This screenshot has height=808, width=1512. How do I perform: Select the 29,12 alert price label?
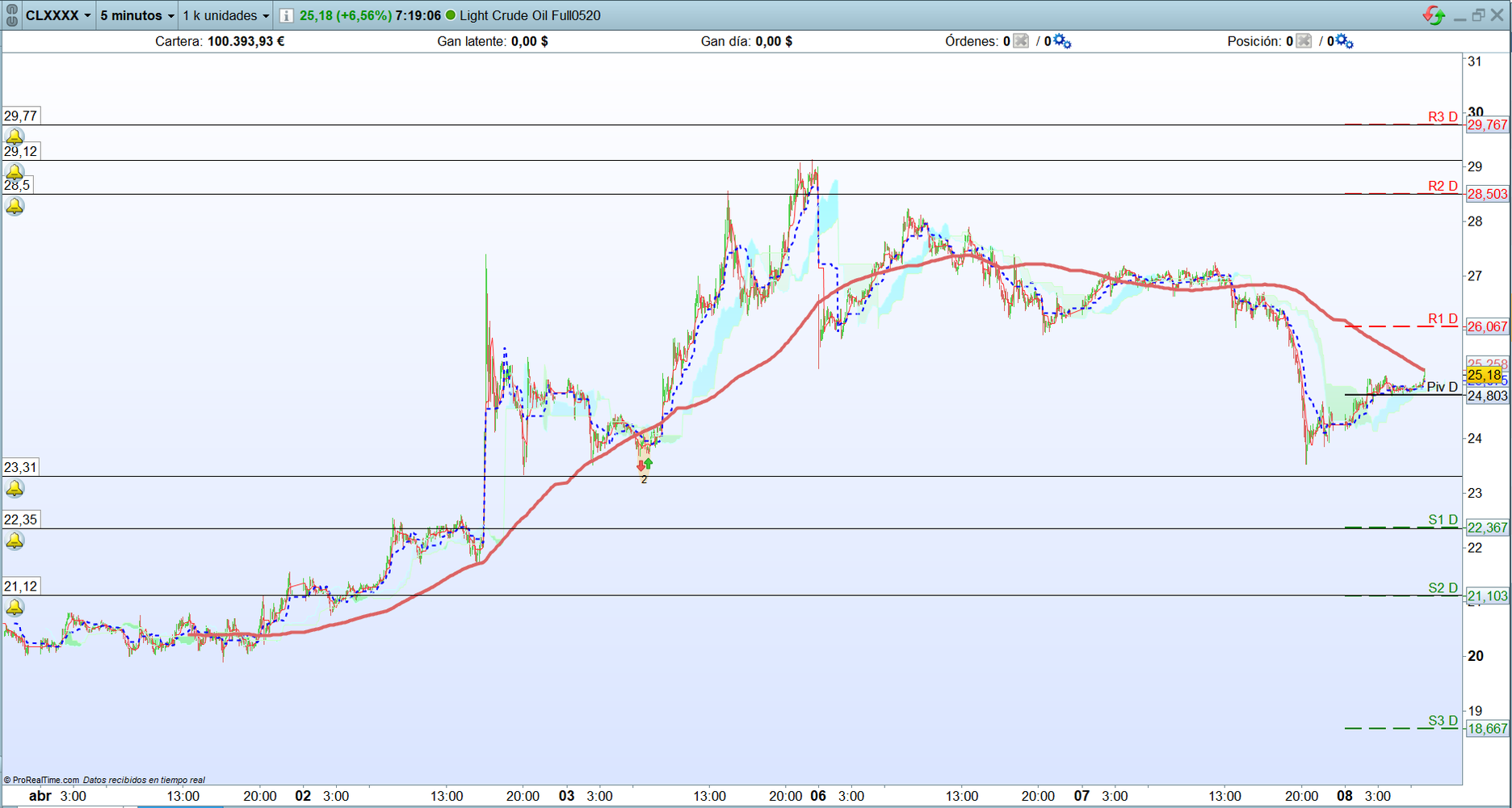click(21, 151)
